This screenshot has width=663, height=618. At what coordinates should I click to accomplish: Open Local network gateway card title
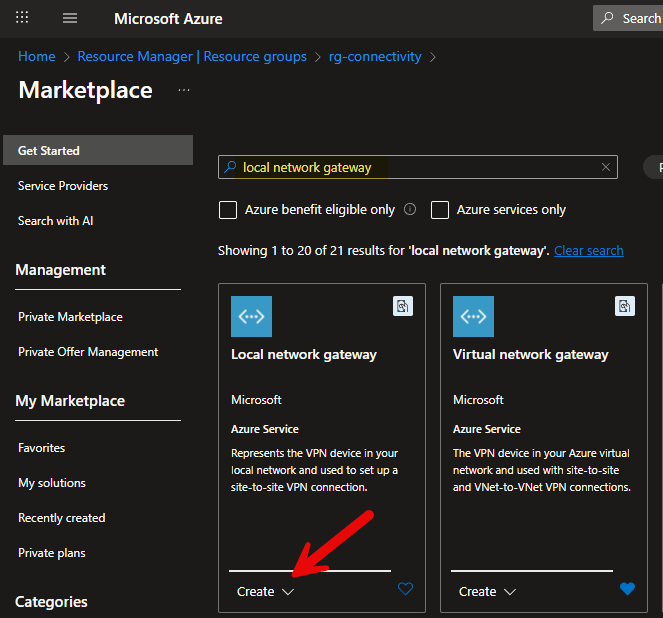(x=304, y=355)
